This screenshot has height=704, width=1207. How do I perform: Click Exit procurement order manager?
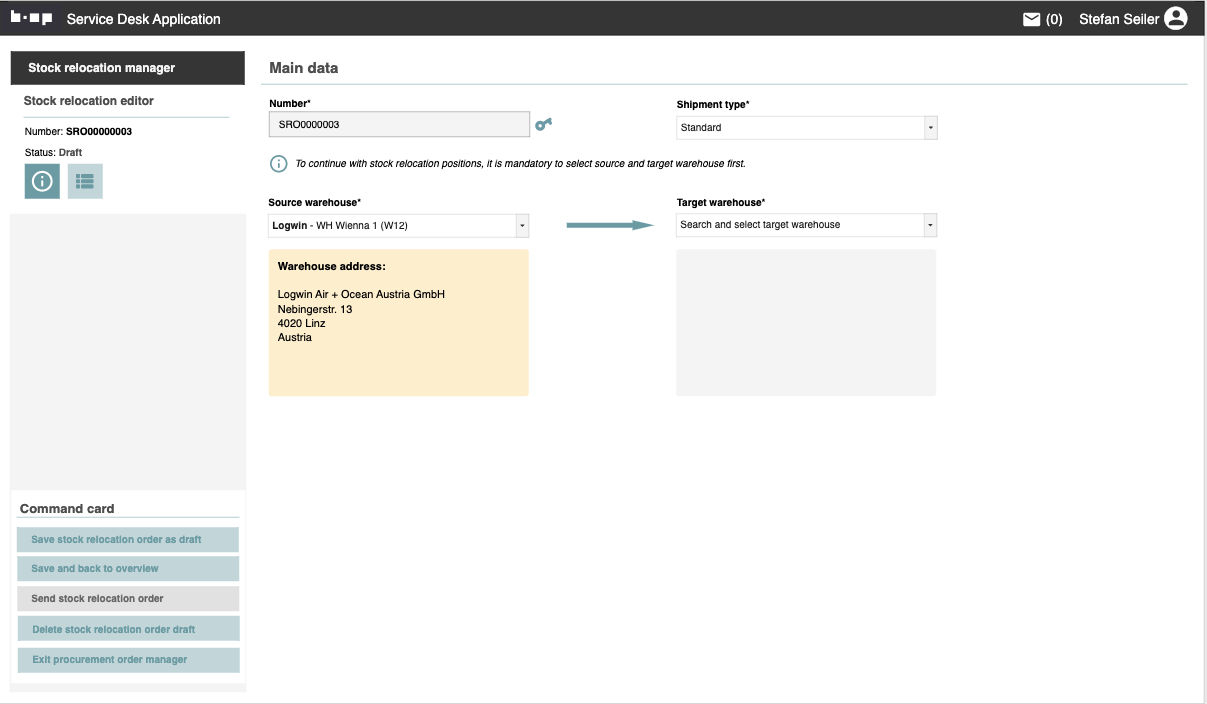click(x=128, y=660)
